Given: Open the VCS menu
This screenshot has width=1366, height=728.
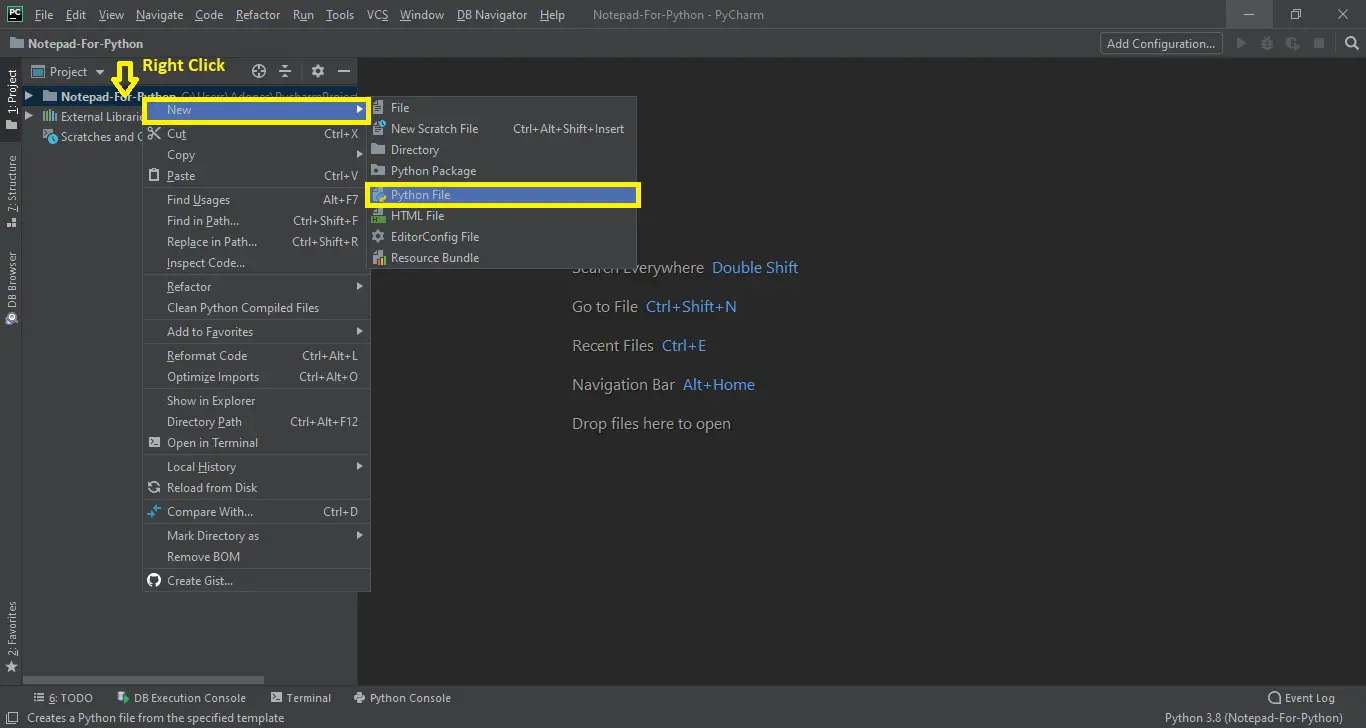Looking at the screenshot, I should (x=376, y=14).
